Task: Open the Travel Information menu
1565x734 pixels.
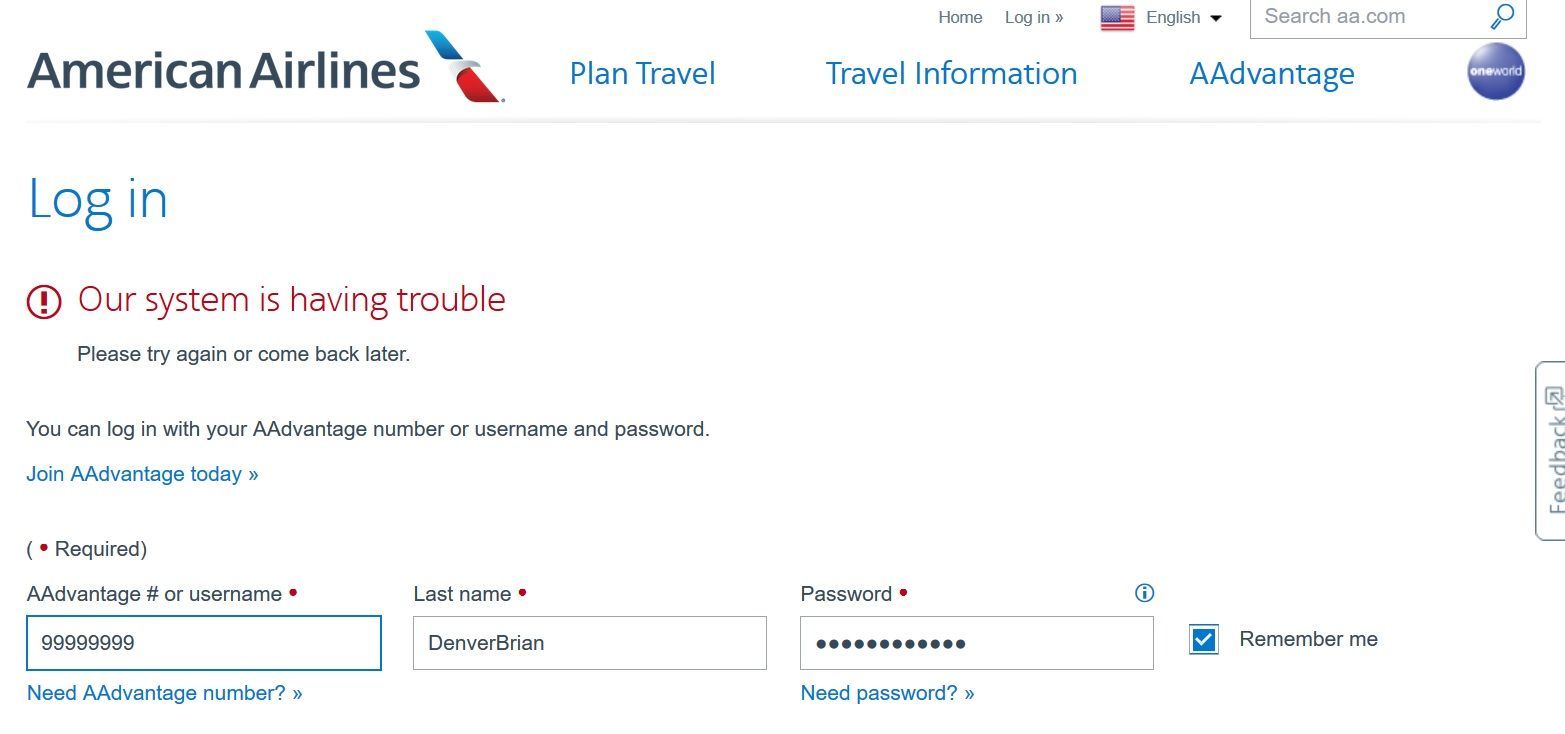Action: [x=951, y=74]
